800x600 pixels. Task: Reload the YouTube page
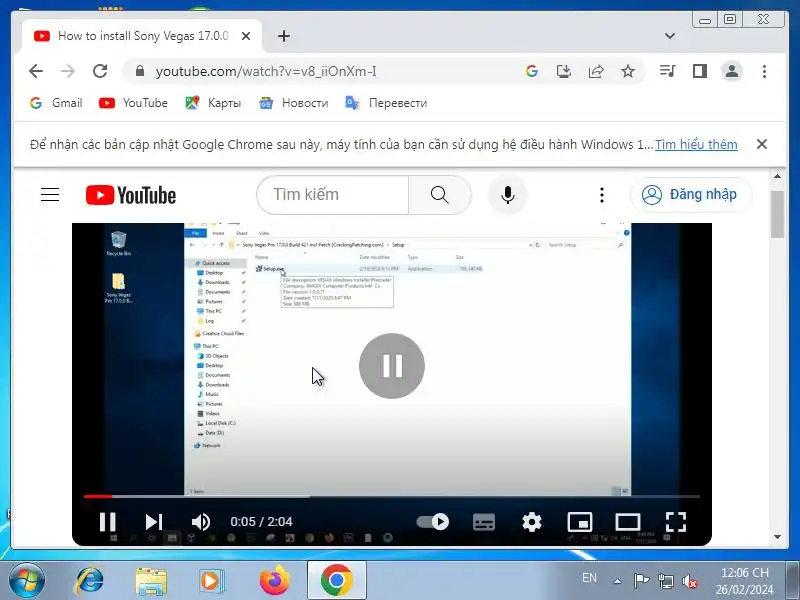pos(100,71)
